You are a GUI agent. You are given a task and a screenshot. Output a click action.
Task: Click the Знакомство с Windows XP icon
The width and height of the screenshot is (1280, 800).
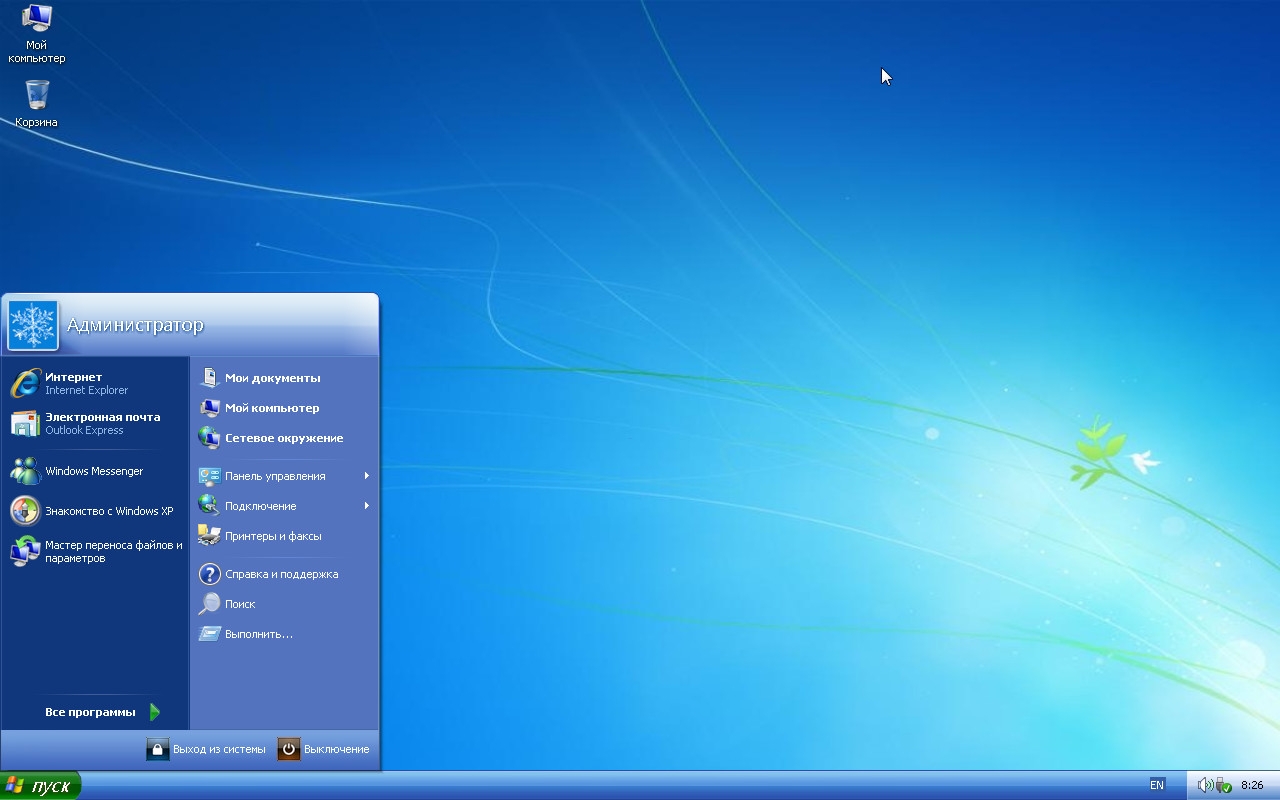click(25, 511)
